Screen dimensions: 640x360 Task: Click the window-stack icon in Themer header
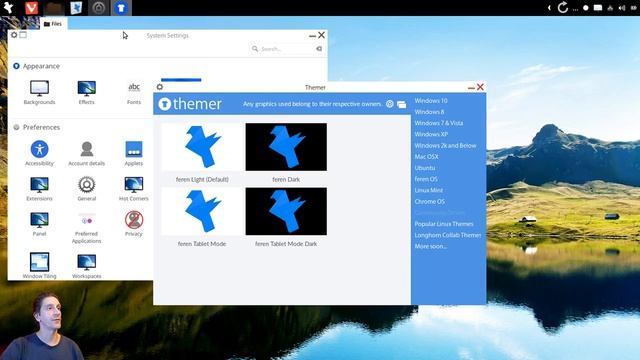[402, 104]
